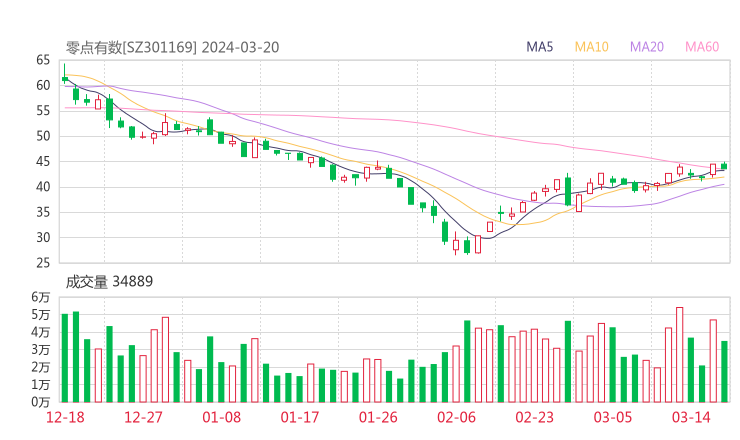The image size is (740, 440).
Task: Click the MA10 legend label
Action: [591, 47]
